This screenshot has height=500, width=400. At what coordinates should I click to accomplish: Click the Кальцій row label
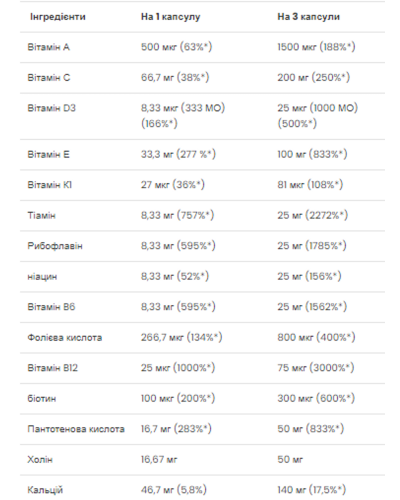coord(45,490)
